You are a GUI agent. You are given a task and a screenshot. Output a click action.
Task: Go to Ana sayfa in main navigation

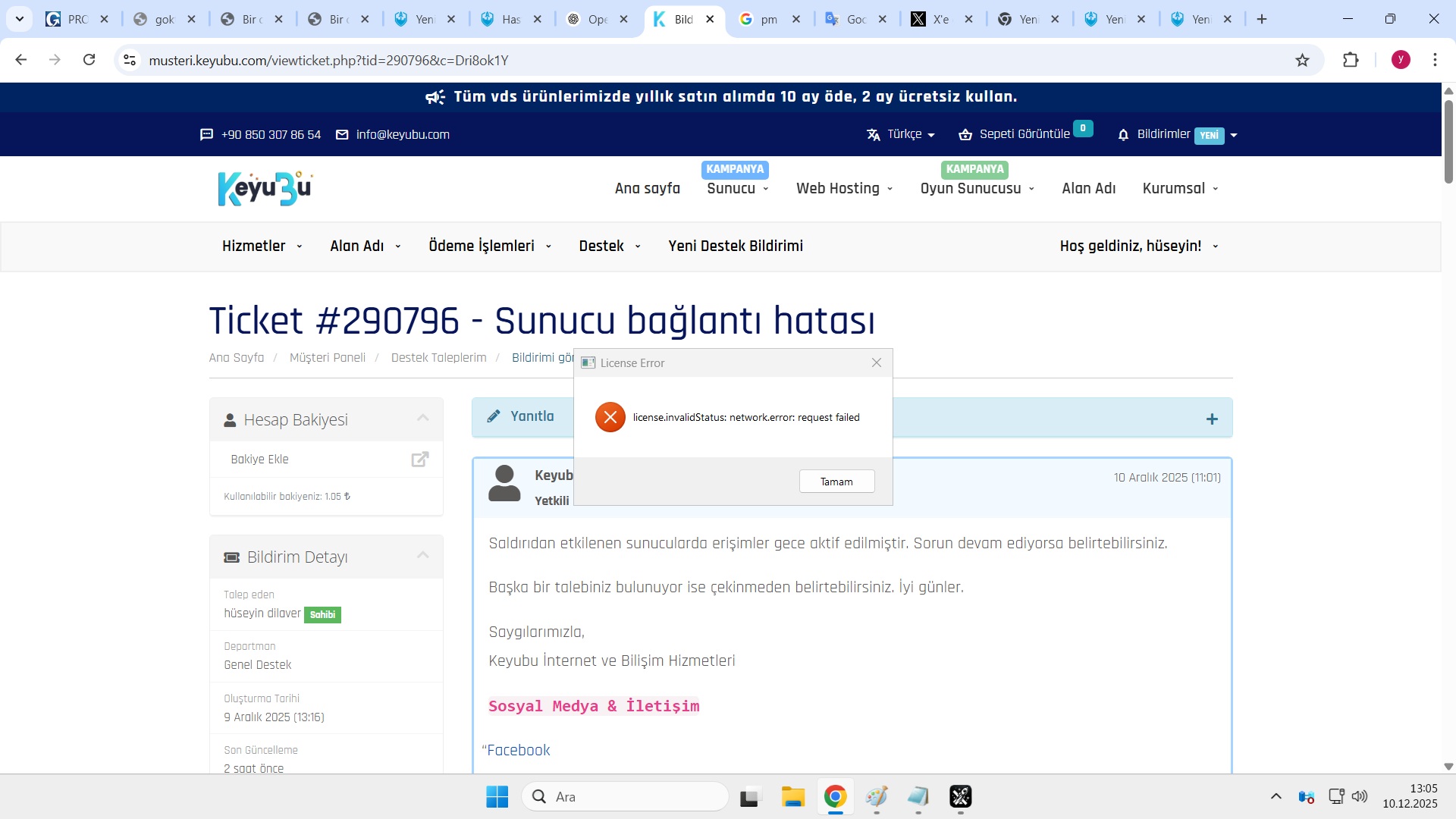tap(648, 188)
